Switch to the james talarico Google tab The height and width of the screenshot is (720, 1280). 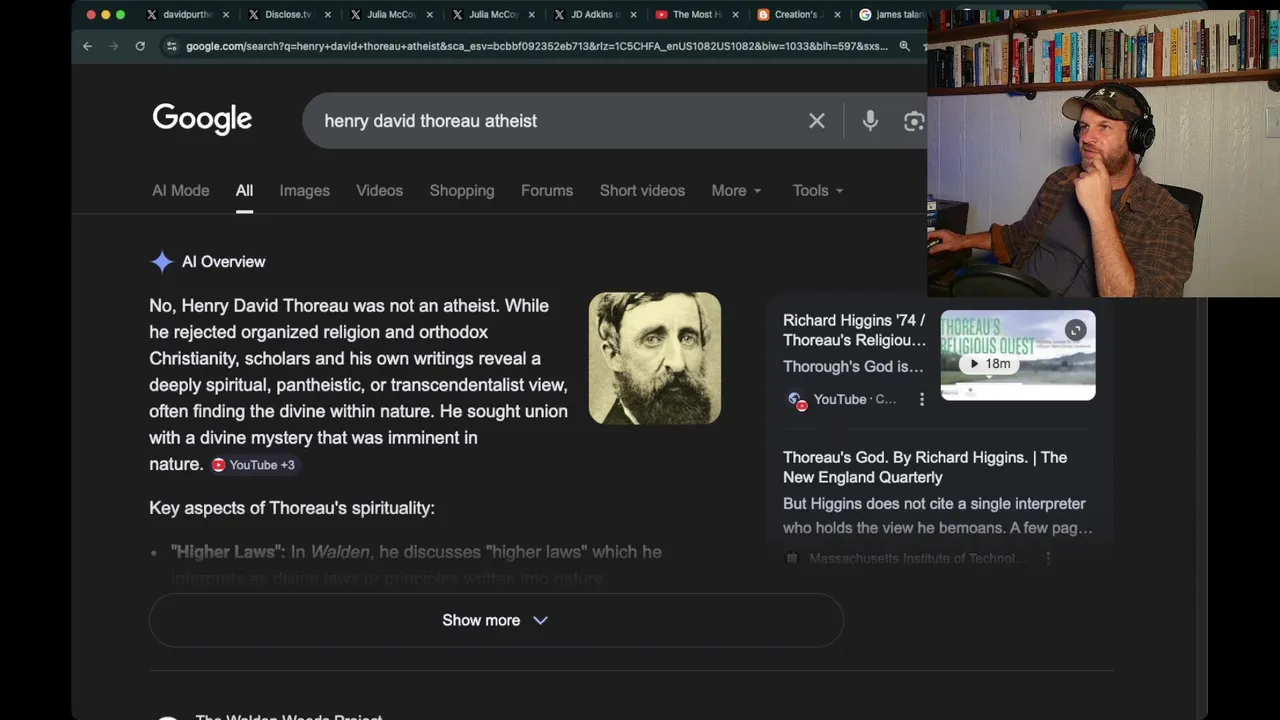(x=893, y=15)
